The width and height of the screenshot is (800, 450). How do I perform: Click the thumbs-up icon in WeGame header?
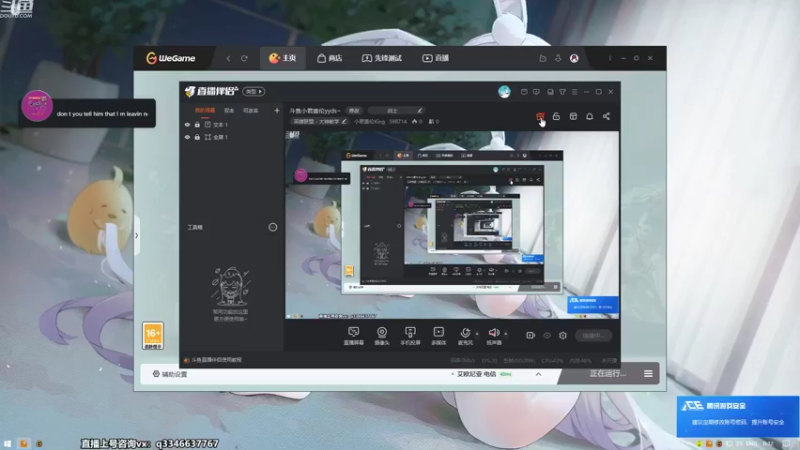(x=542, y=58)
